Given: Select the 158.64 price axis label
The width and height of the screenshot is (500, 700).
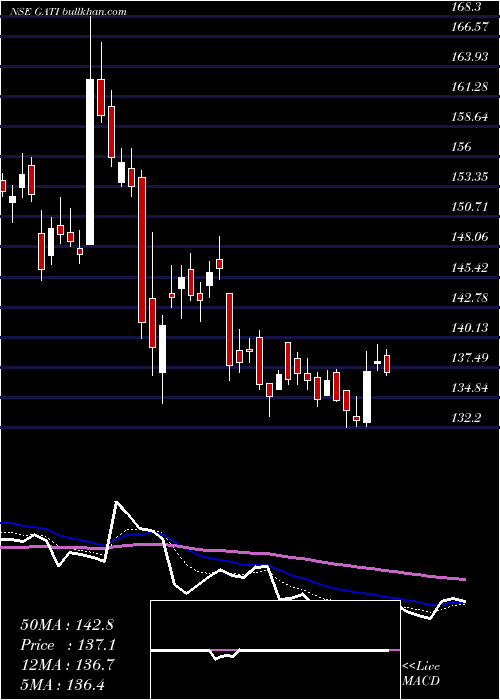Looking at the screenshot, I should pos(472,117).
